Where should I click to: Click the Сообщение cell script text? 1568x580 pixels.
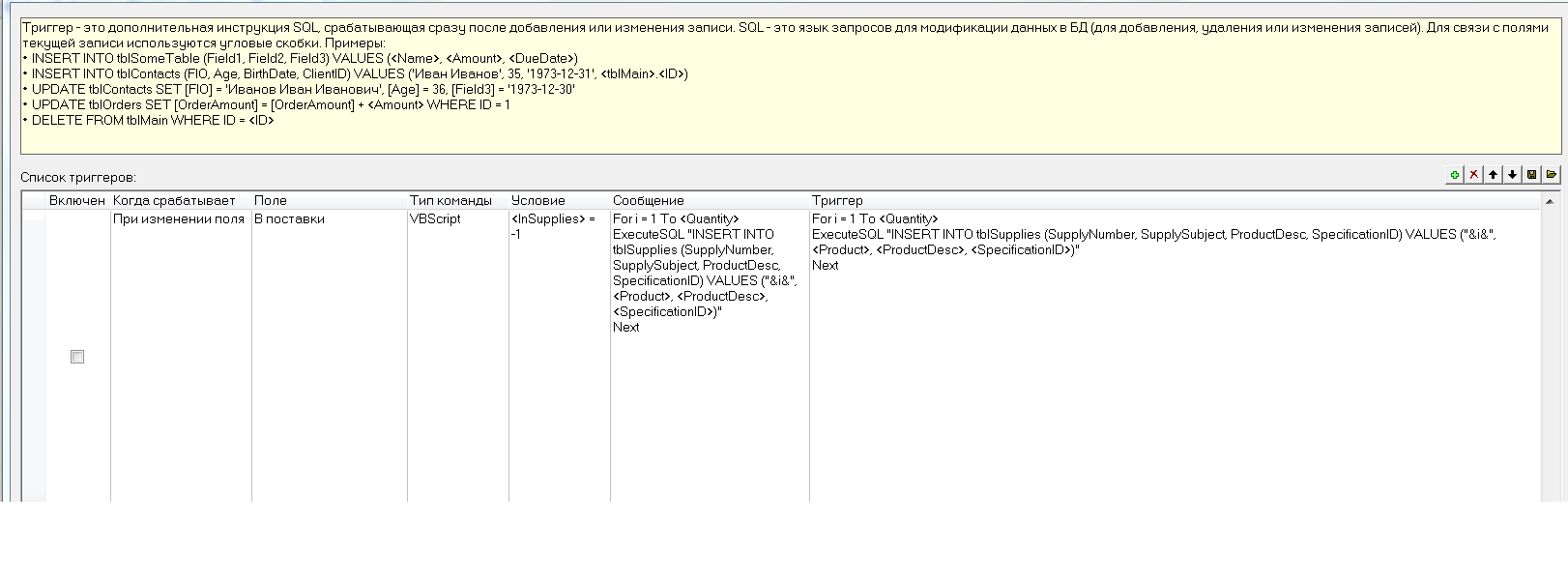coord(706,273)
